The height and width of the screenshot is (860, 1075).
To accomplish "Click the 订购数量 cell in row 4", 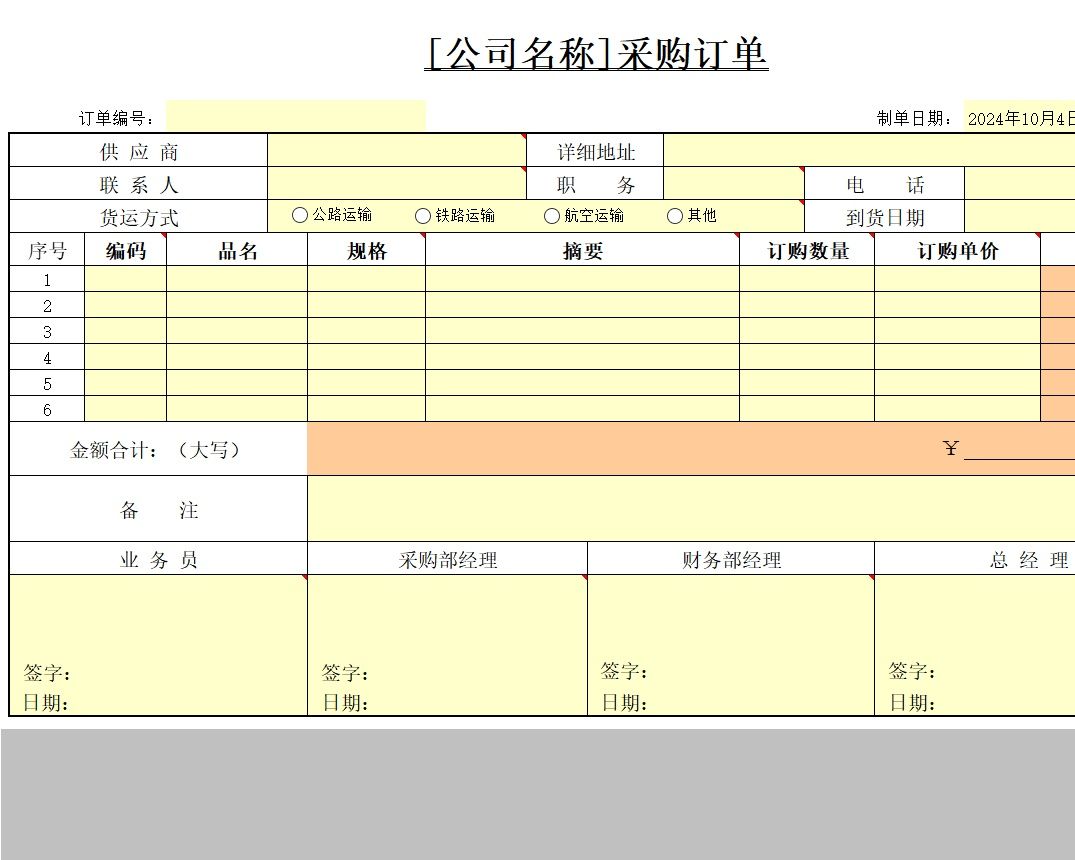I will coord(806,358).
